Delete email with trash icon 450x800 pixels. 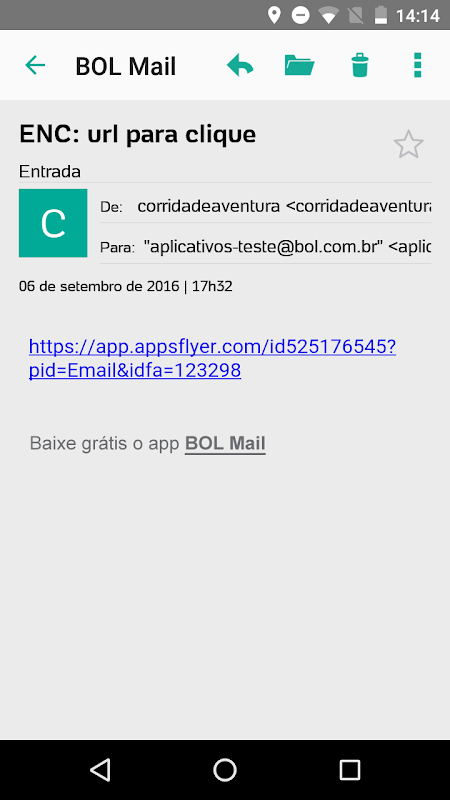[x=360, y=65]
